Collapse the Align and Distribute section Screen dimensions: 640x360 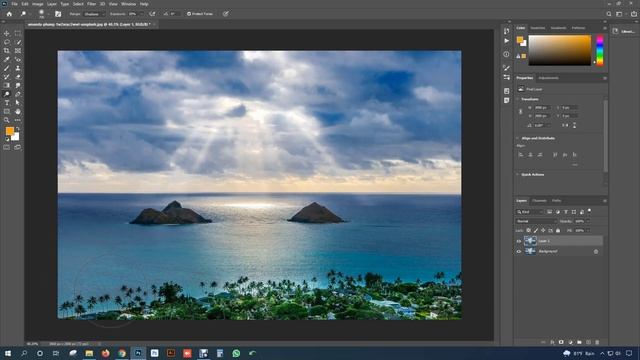518,138
